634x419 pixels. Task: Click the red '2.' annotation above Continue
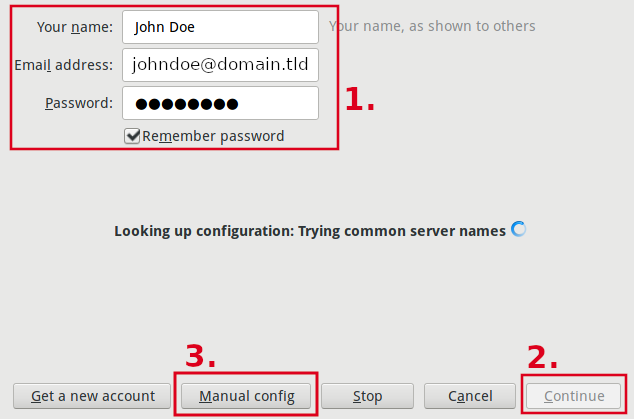[x=542, y=357]
